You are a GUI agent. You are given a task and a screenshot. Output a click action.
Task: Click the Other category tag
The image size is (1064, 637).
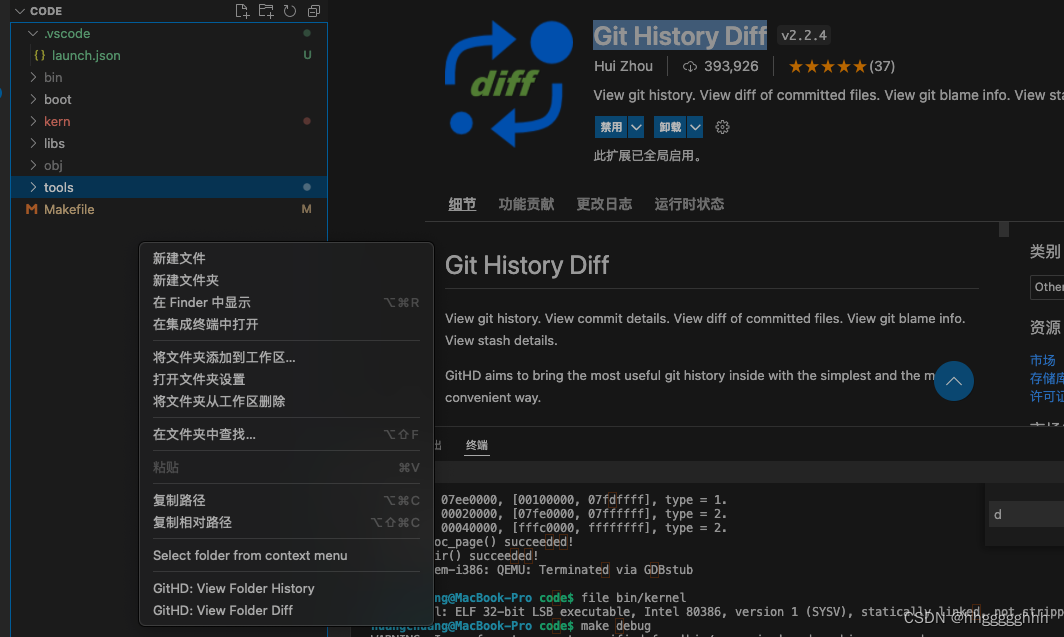coord(1048,287)
